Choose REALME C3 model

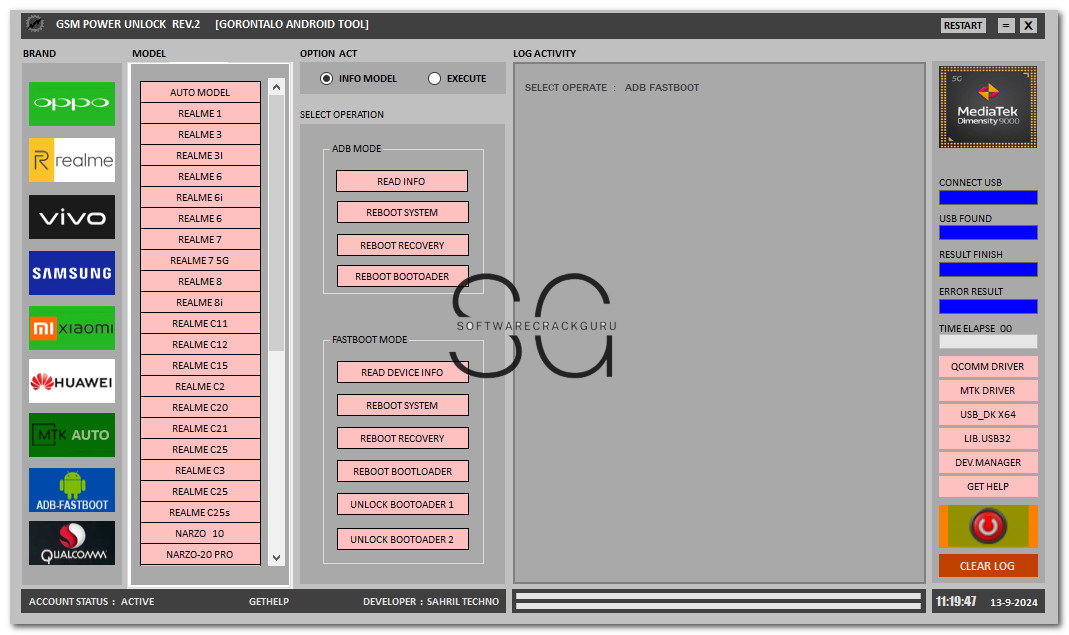coord(200,471)
